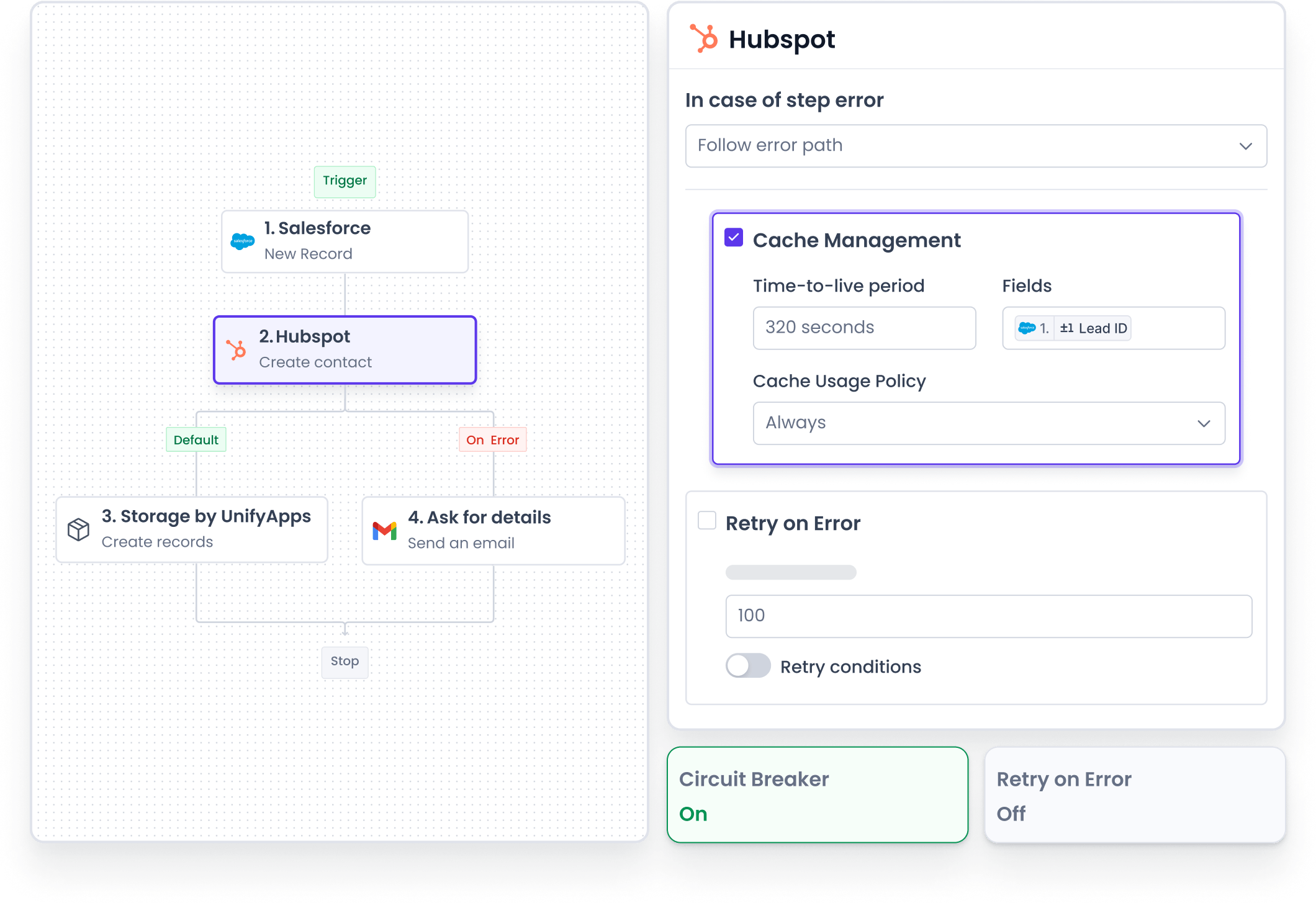
Task: Enable the Retry on Error checkbox
Action: point(706,521)
